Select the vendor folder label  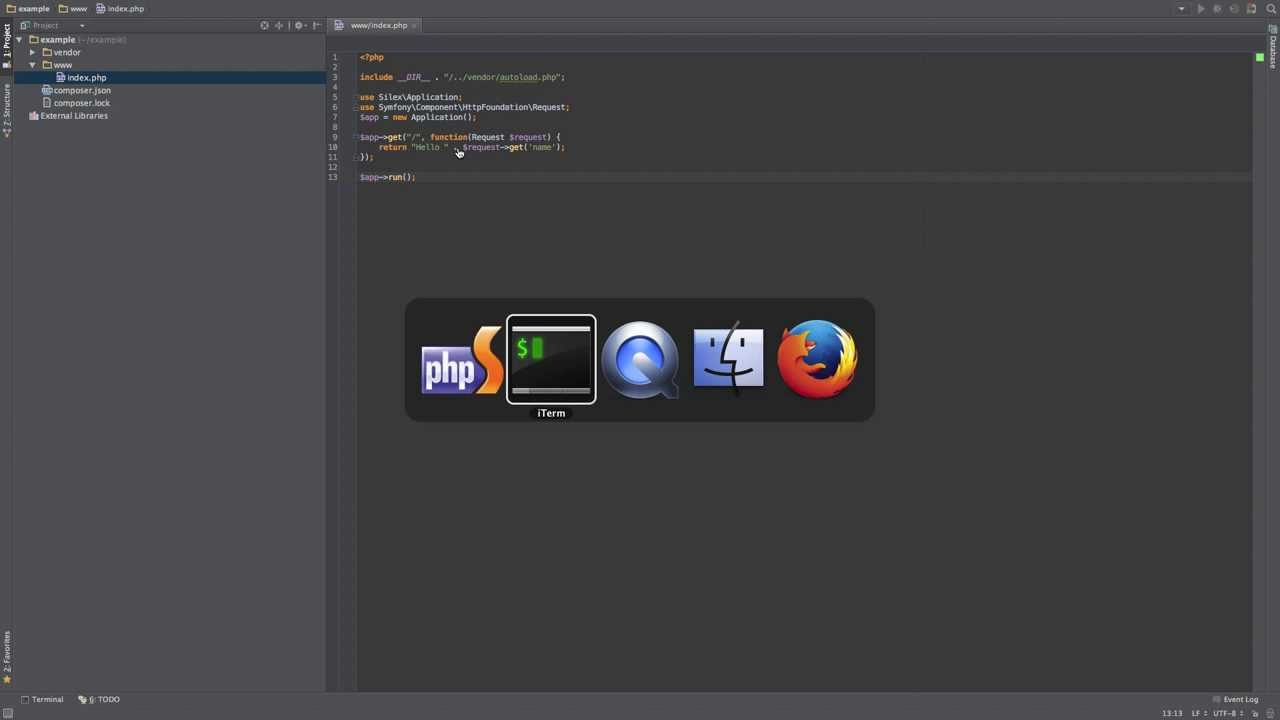click(67, 52)
